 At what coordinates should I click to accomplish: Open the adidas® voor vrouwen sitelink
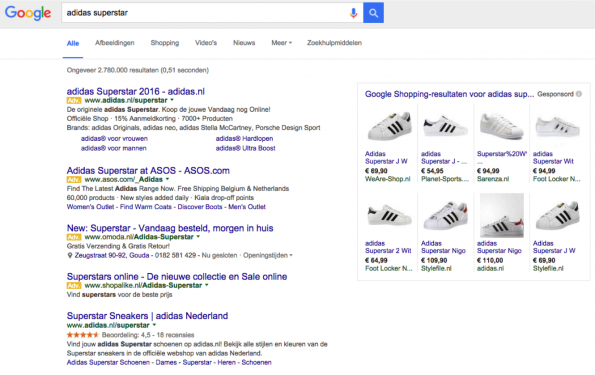pos(114,139)
